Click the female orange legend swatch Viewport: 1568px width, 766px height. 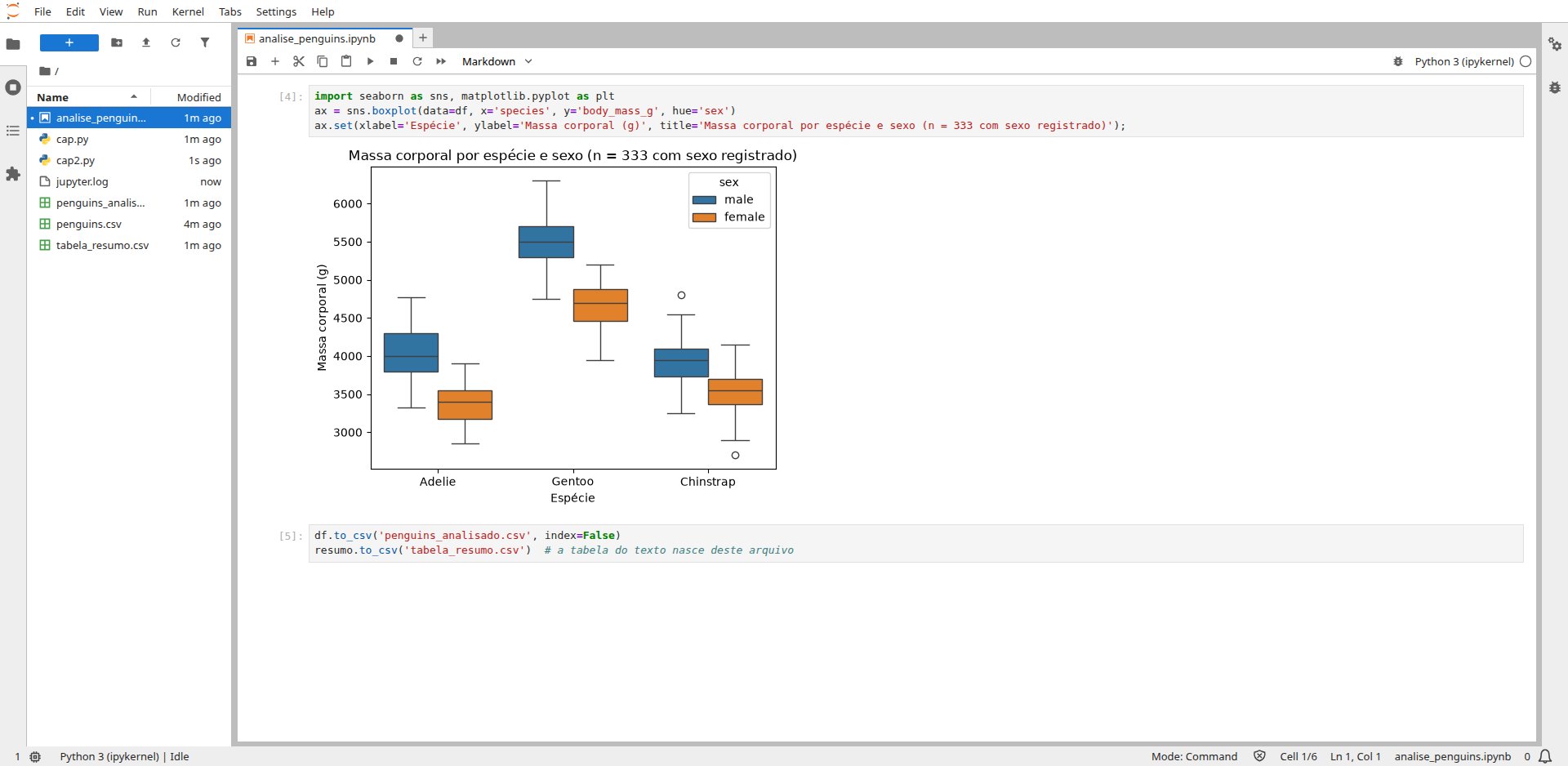(x=704, y=217)
